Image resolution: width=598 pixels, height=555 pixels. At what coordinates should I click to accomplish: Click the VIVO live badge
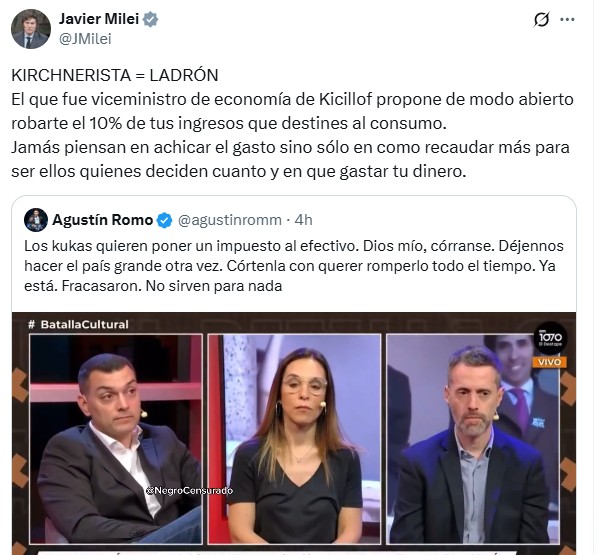[x=550, y=362]
